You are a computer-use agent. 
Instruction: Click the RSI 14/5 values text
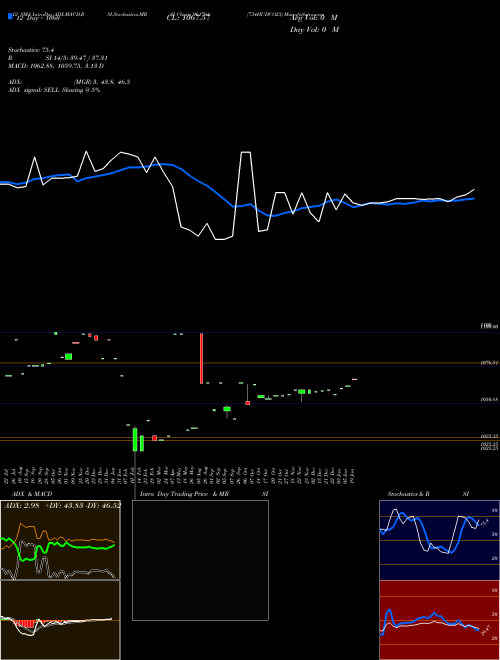77,58
